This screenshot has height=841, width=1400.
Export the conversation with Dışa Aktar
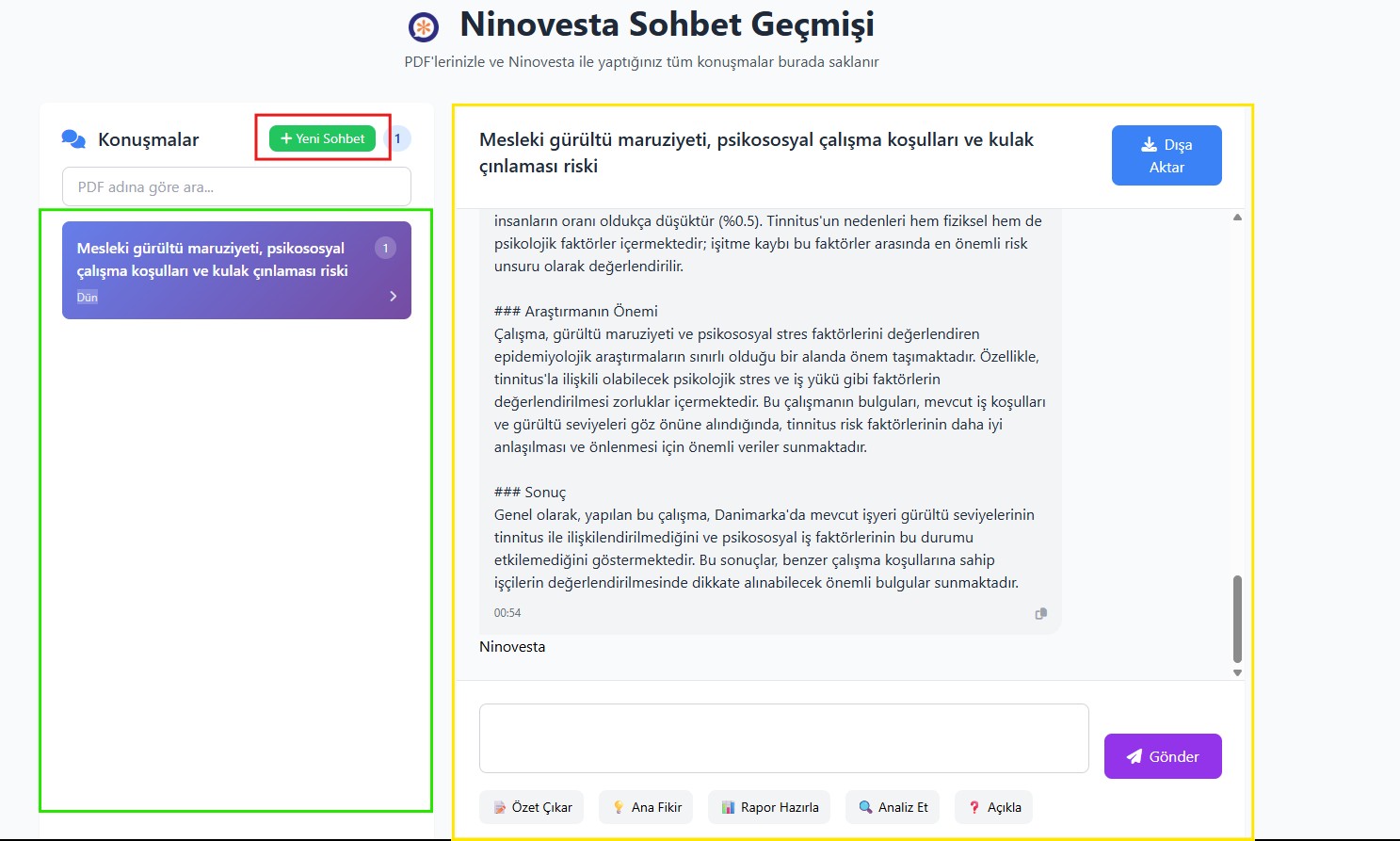(x=1166, y=155)
